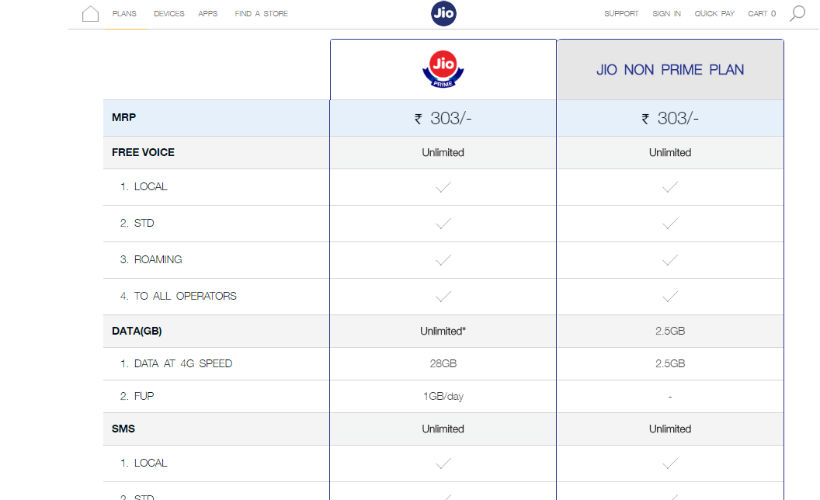This screenshot has width=820, height=500.
Task: Click Non Prime checkmark in Free Voice STD row
Action: point(670,223)
